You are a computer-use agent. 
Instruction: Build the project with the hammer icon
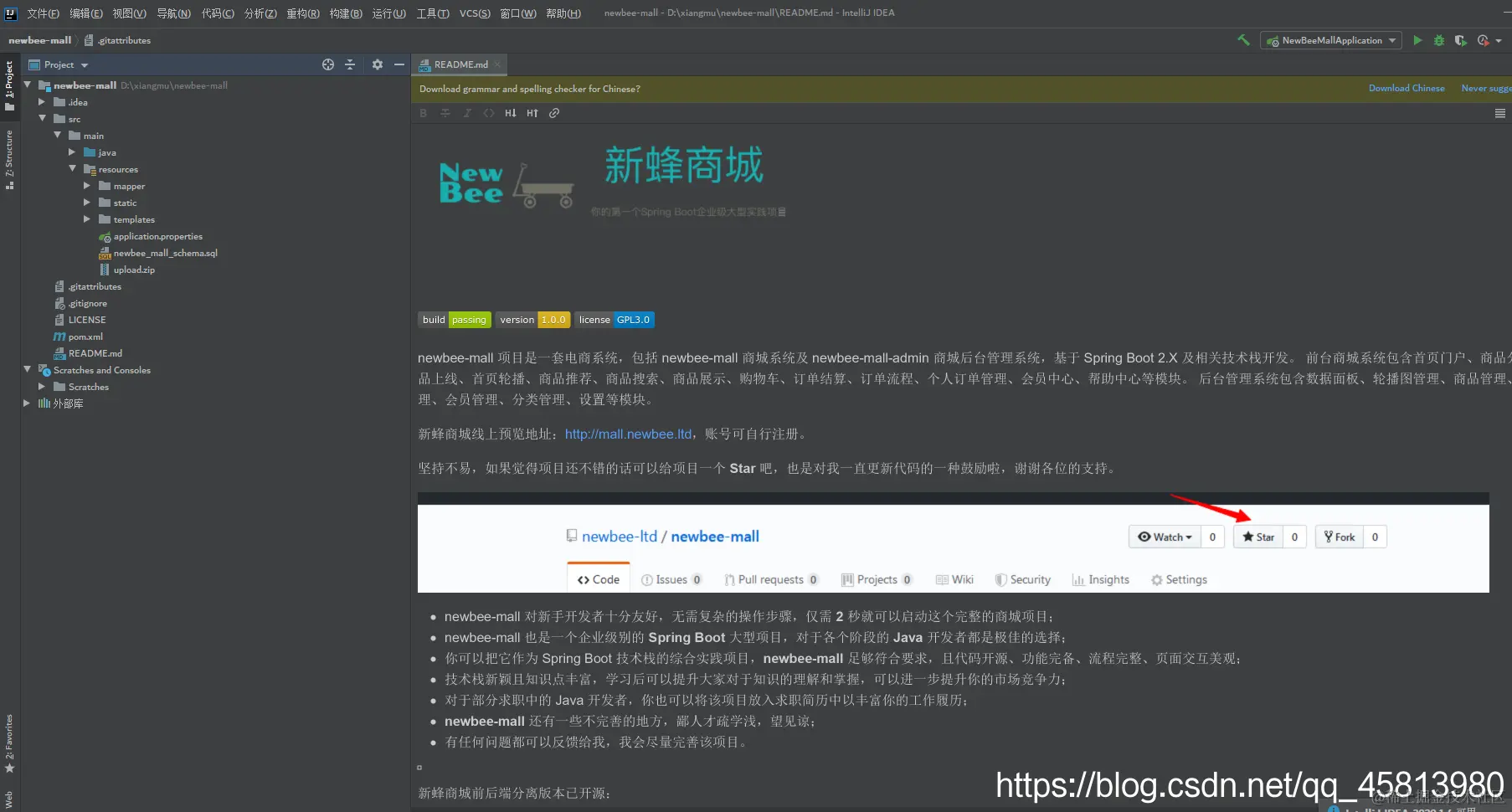[x=1243, y=39]
